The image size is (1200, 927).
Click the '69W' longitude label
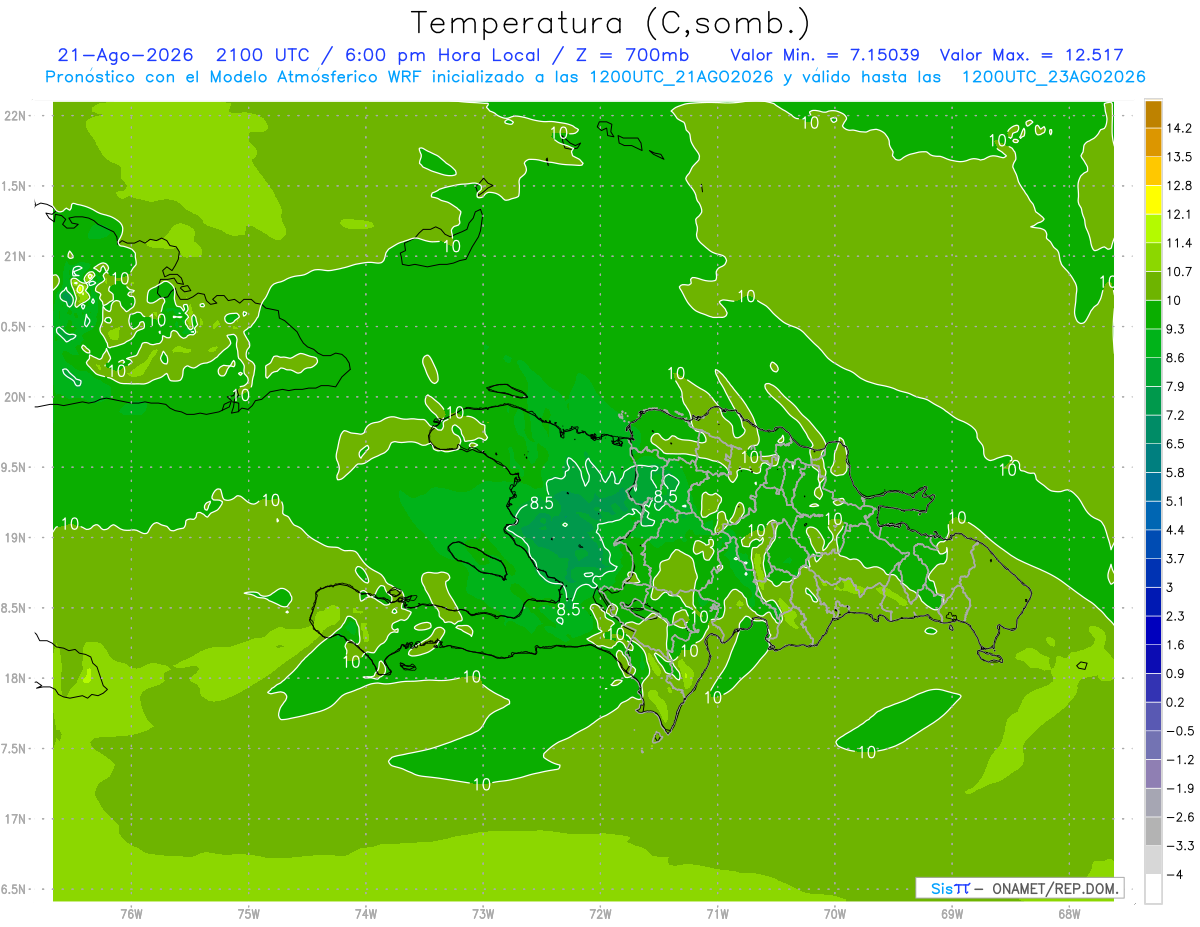point(952,914)
